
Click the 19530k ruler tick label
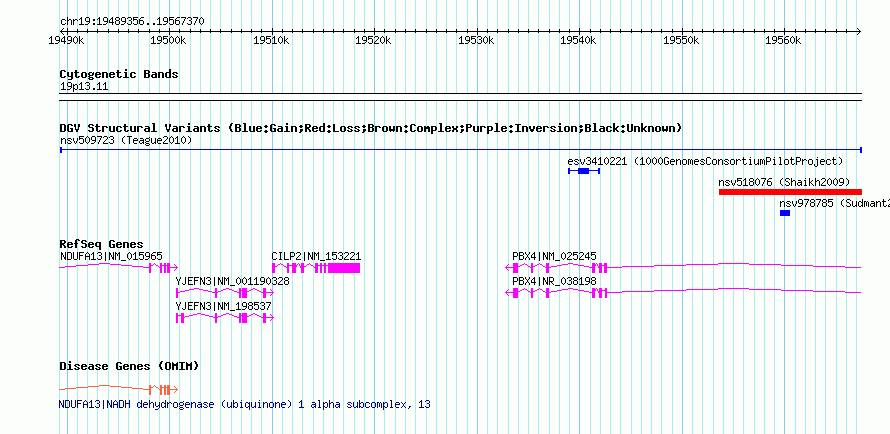click(x=476, y=41)
